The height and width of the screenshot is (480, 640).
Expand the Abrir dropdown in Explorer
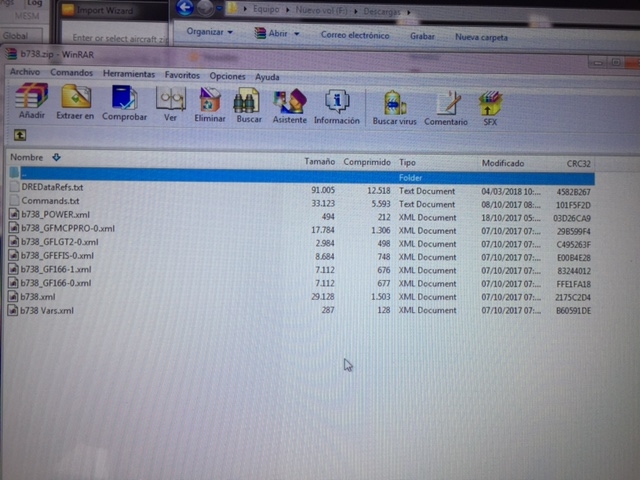pyautogui.click(x=278, y=33)
